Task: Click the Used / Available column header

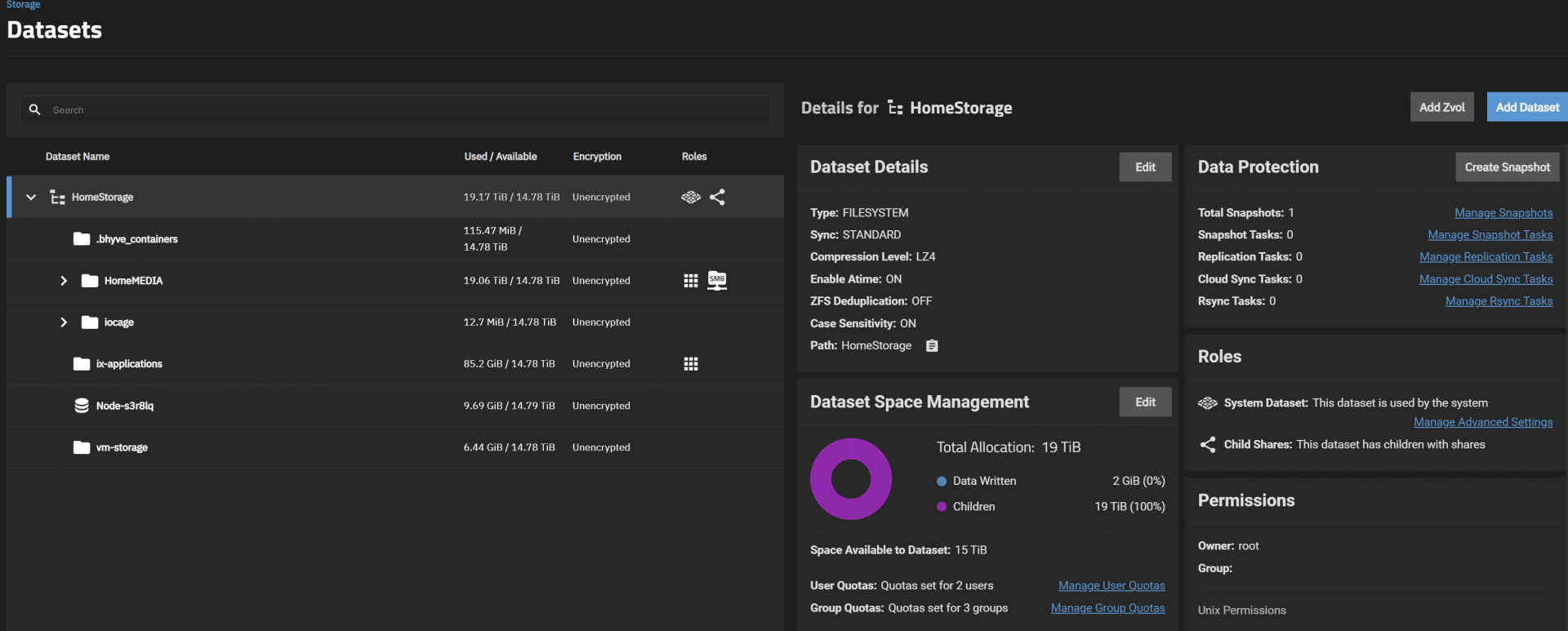Action: coord(501,157)
